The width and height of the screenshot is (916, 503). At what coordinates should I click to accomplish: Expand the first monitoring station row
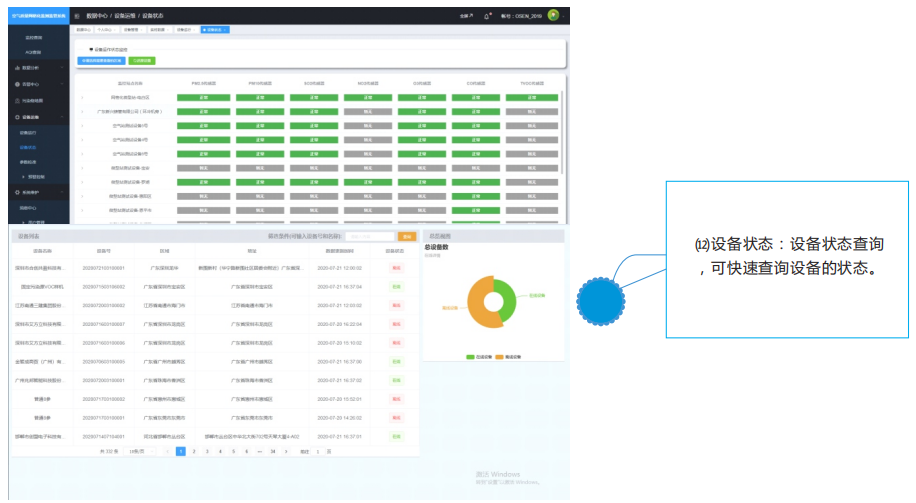point(83,98)
